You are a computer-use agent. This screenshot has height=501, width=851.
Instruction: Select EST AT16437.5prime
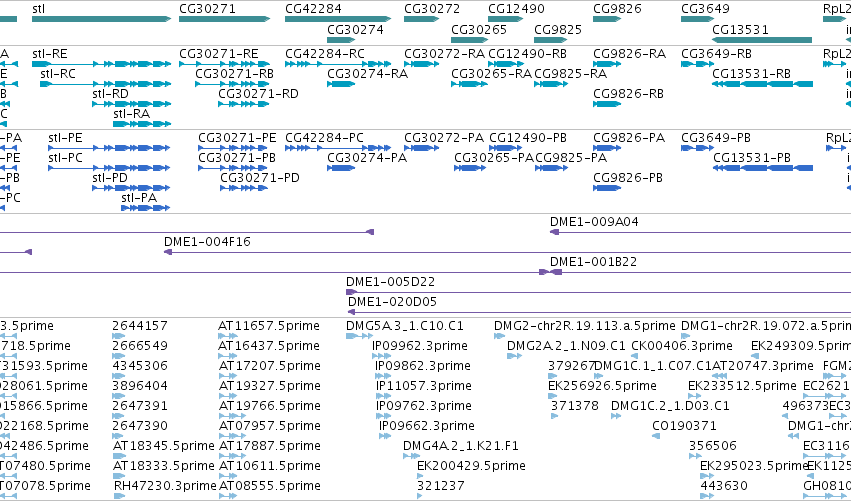[269, 346]
